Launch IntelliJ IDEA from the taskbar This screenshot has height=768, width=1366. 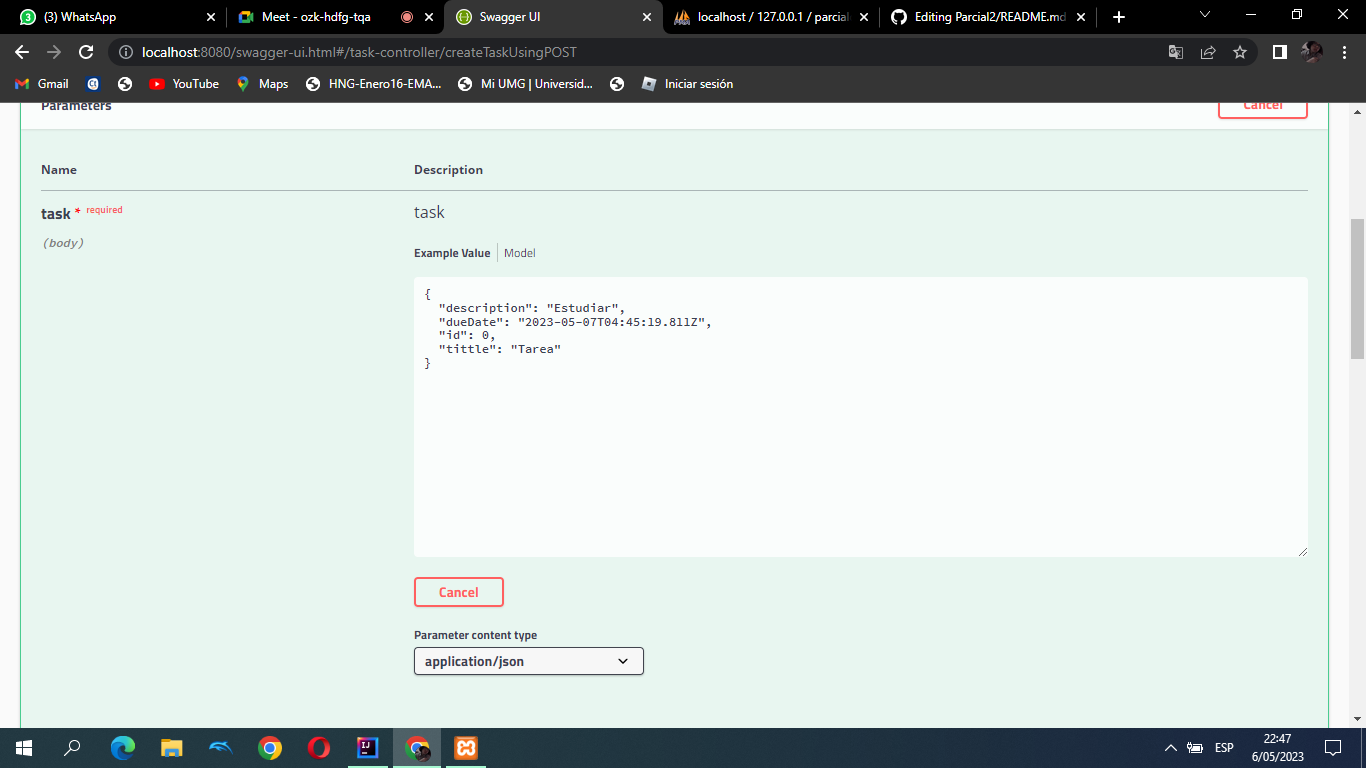[368, 747]
